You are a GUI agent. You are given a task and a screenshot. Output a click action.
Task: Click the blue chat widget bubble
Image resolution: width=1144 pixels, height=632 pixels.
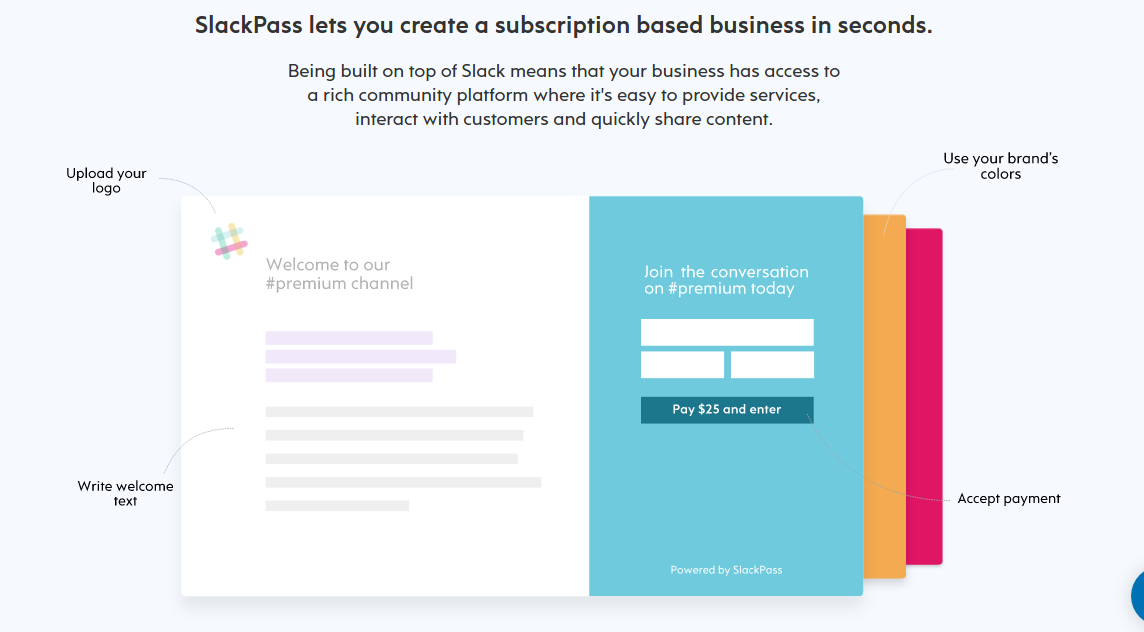(1138, 596)
